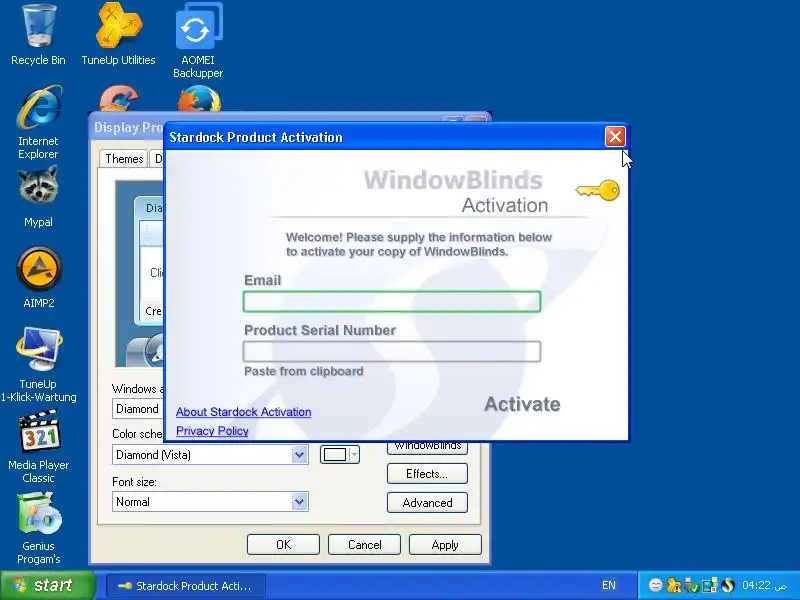
Task: Open the AOMEI Backupper desktop icon
Action: 198,41
